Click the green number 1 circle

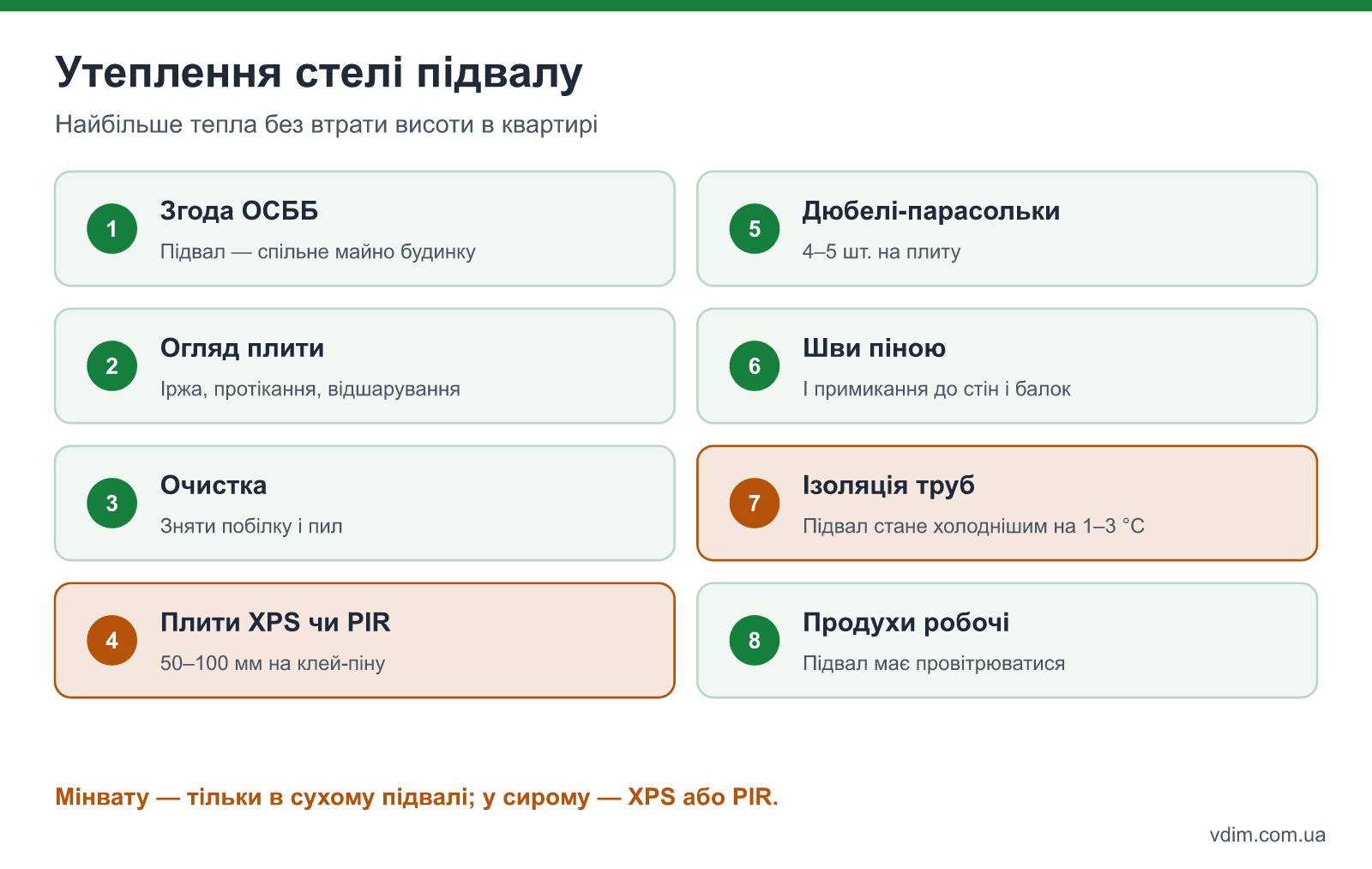[112, 228]
